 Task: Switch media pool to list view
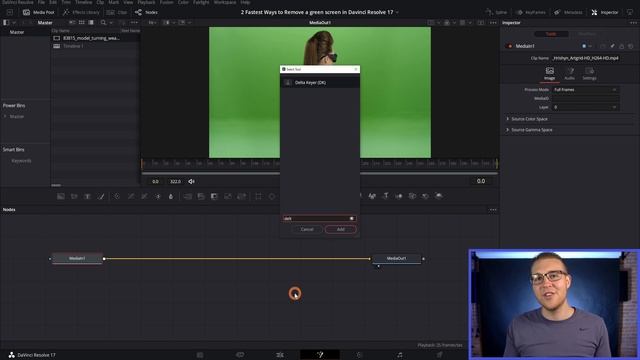[x=91, y=22]
